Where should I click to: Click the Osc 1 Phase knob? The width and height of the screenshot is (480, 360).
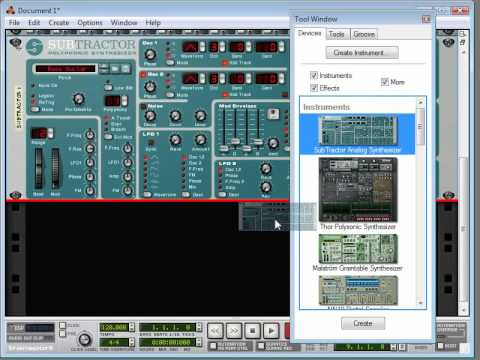[x=150, y=54]
